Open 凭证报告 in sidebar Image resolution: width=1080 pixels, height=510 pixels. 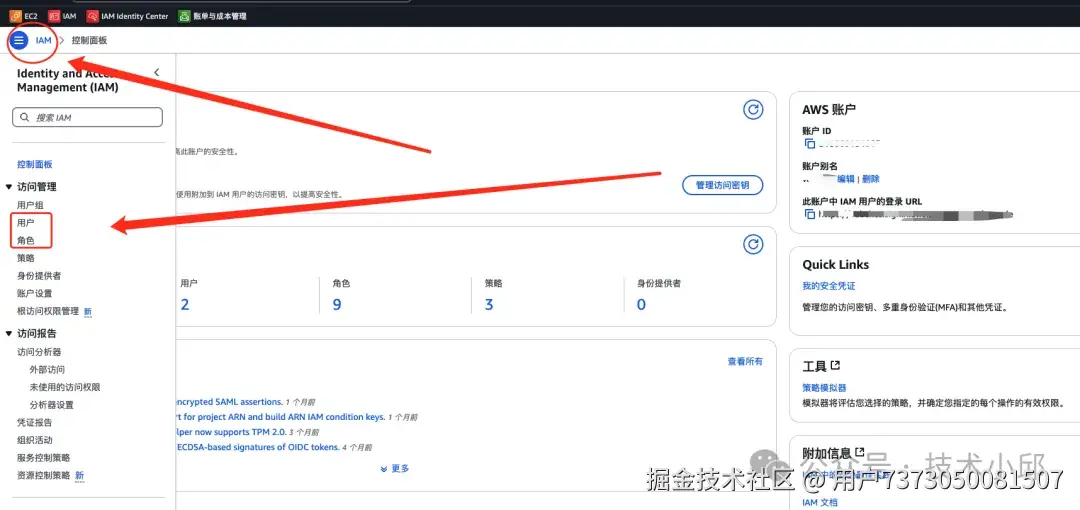(34, 422)
